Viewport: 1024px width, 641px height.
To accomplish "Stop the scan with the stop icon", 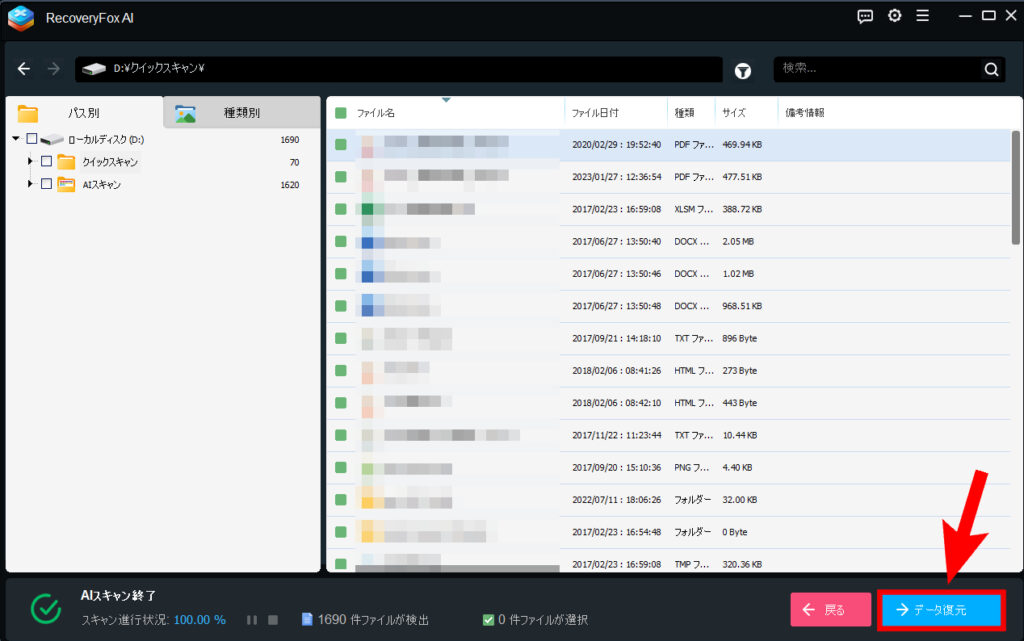I will click(x=273, y=620).
